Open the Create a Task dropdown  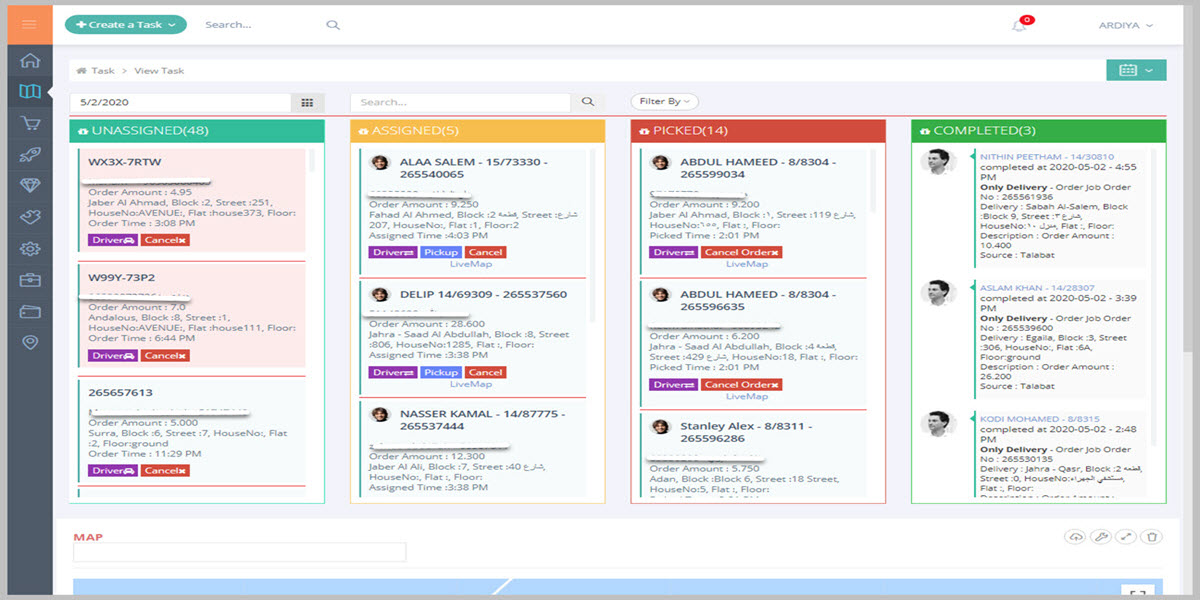pyautogui.click(x=126, y=24)
